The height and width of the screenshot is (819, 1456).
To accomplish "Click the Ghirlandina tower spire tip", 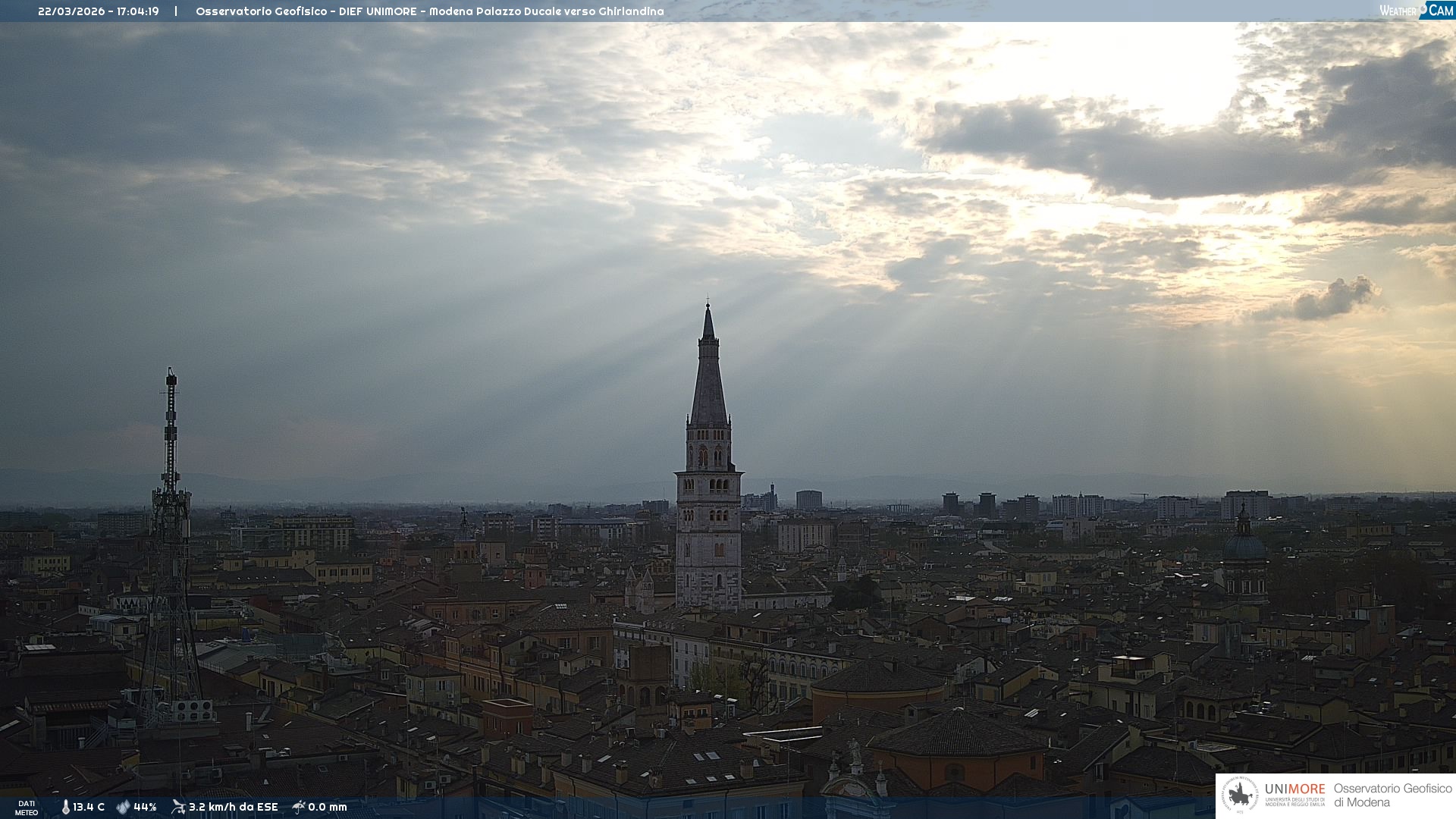I will coord(708,306).
